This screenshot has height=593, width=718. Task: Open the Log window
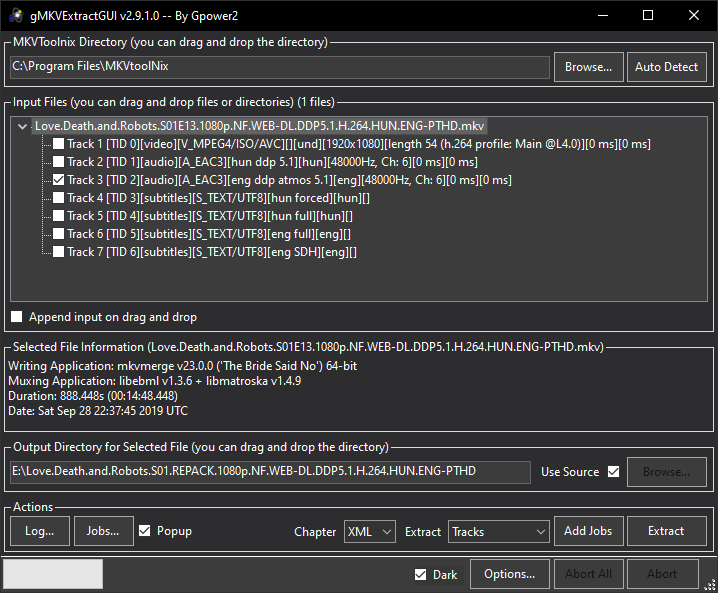40,531
